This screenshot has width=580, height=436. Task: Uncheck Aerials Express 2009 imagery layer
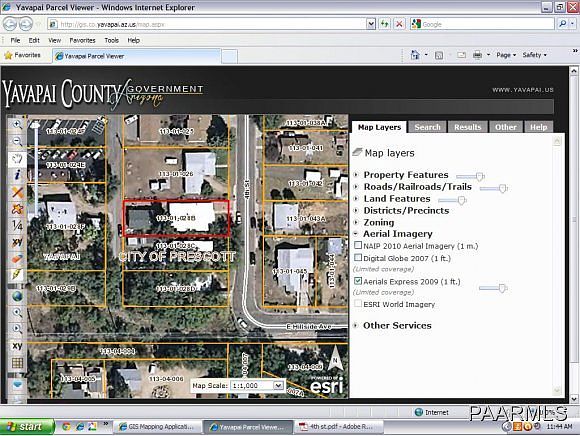[x=358, y=281]
